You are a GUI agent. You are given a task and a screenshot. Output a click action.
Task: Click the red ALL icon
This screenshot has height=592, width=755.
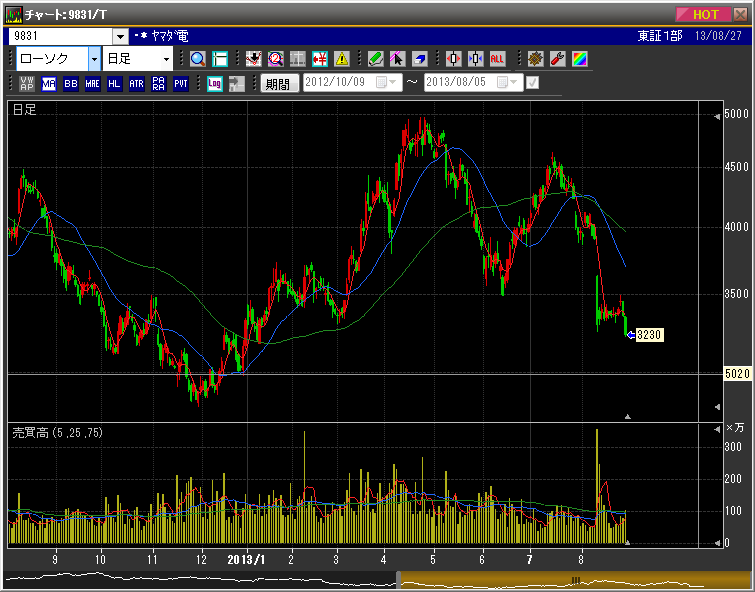click(498, 59)
